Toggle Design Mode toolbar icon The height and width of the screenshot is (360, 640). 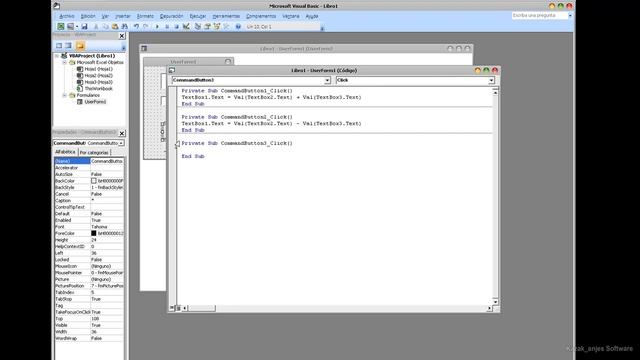(x=186, y=27)
